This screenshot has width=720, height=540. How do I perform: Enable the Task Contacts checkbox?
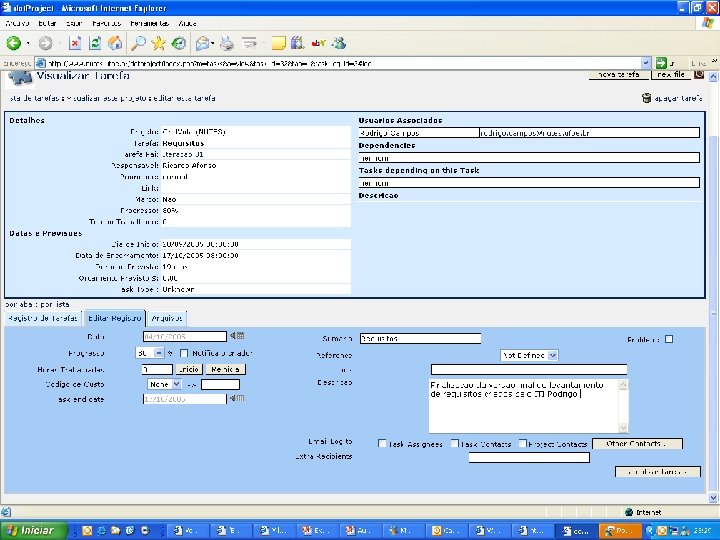(x=455, y=443)
